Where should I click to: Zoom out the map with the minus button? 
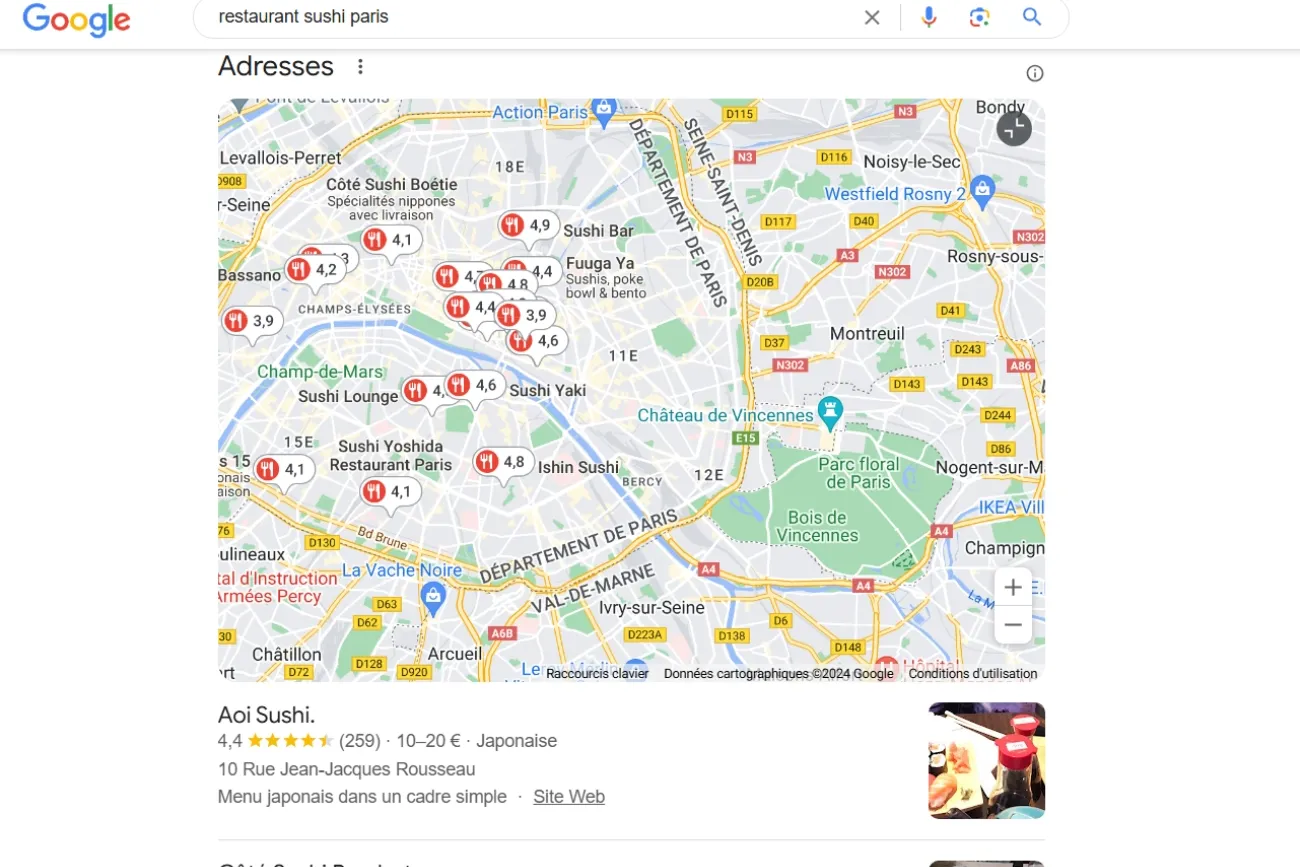[x=1013, y=625]
